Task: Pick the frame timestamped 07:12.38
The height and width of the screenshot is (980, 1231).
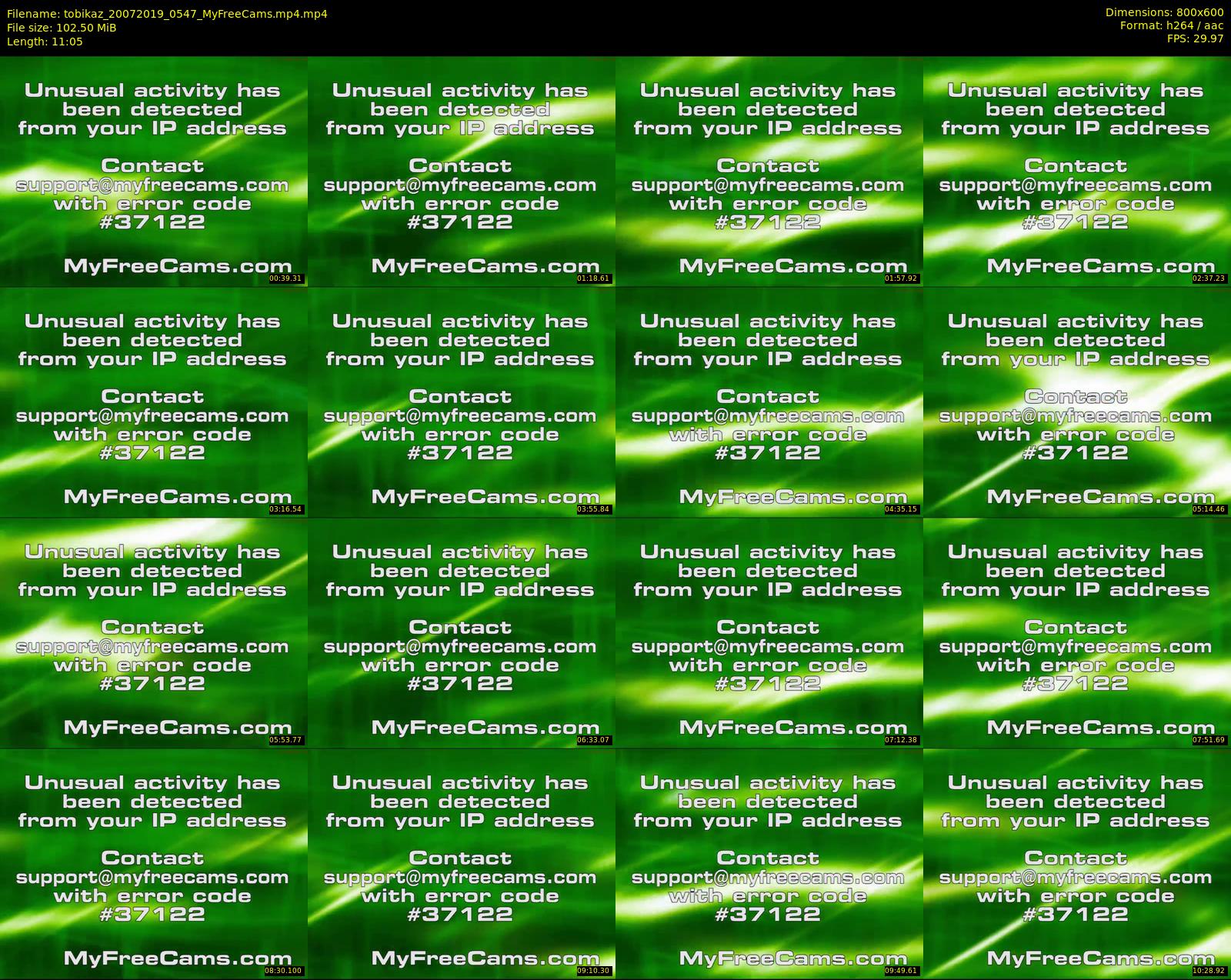Action: (769, 632)
